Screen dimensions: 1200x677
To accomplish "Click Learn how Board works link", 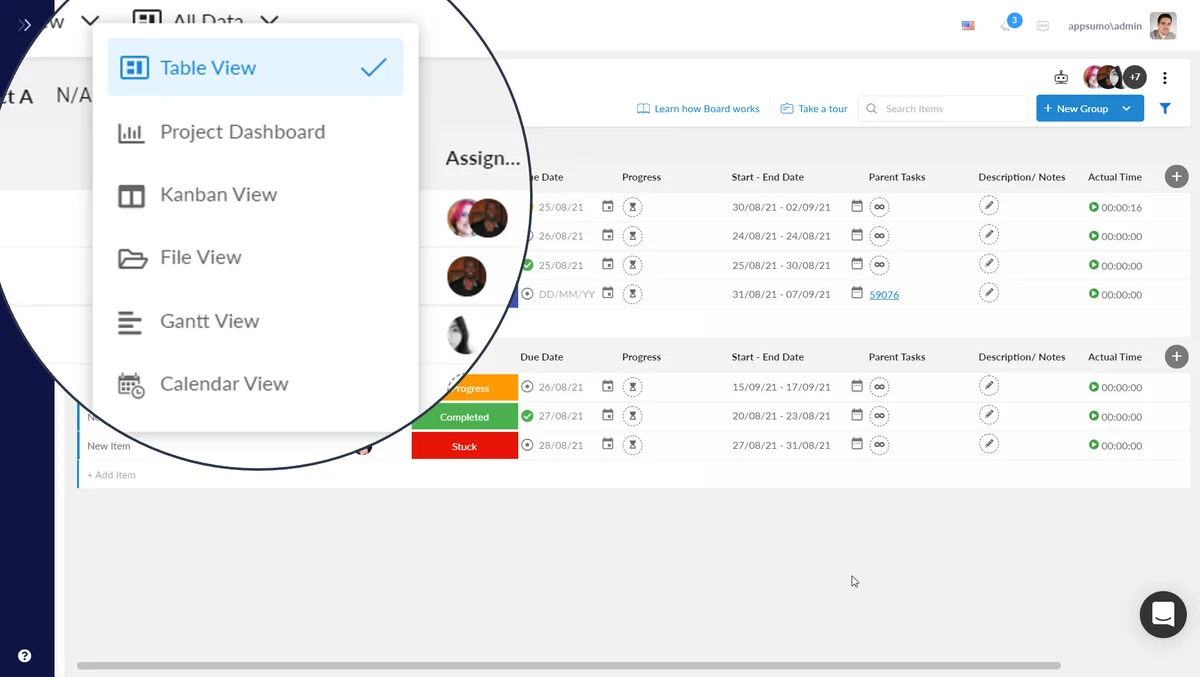I will coord(698,109).
